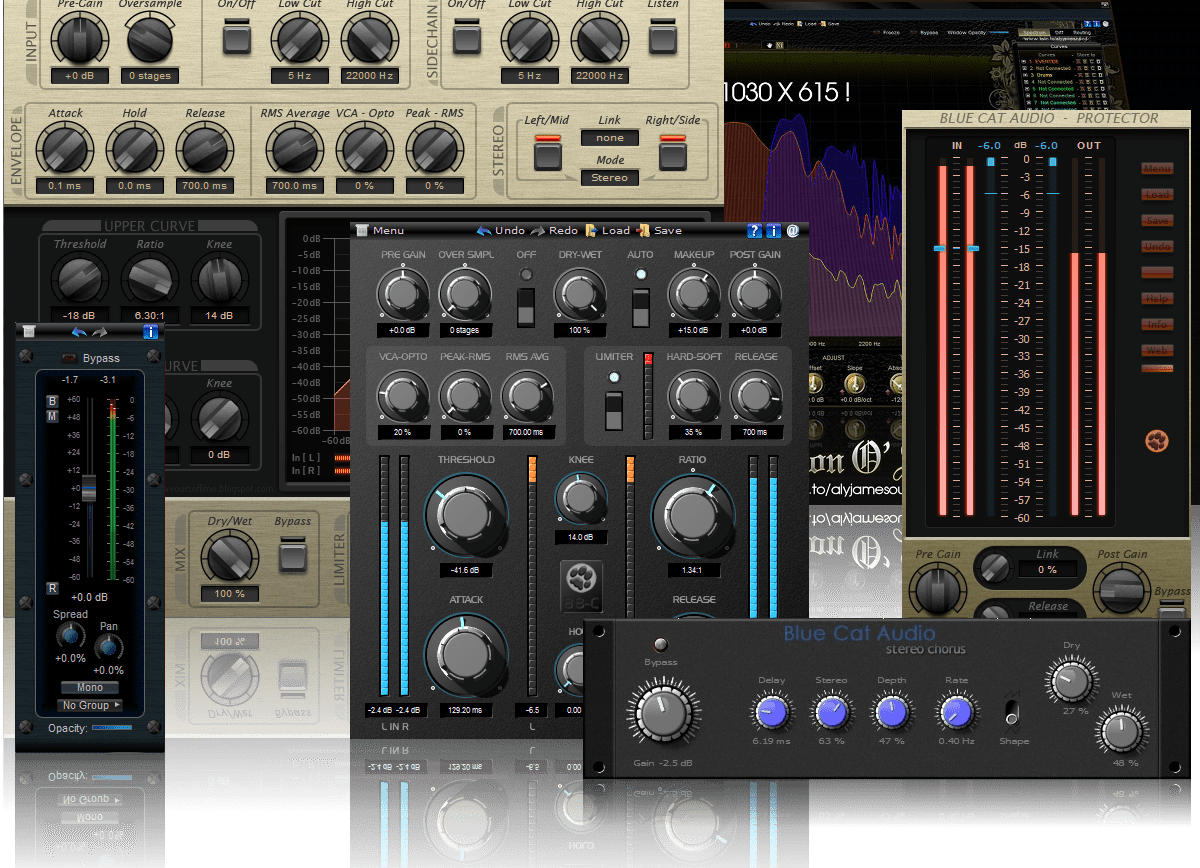Click the MAKEUP knob on the dark compressor
This screenshot has height=868, width=1200.
tap(693, 295)
